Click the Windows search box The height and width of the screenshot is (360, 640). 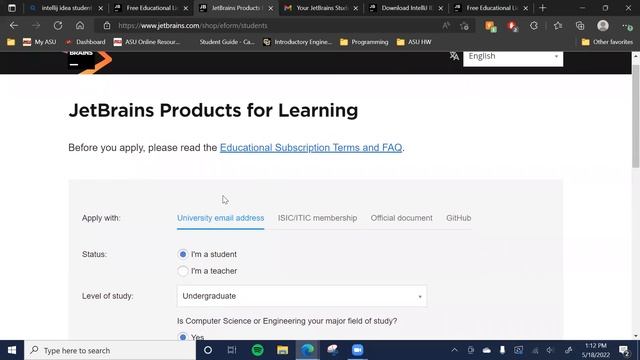pos(110,350)
